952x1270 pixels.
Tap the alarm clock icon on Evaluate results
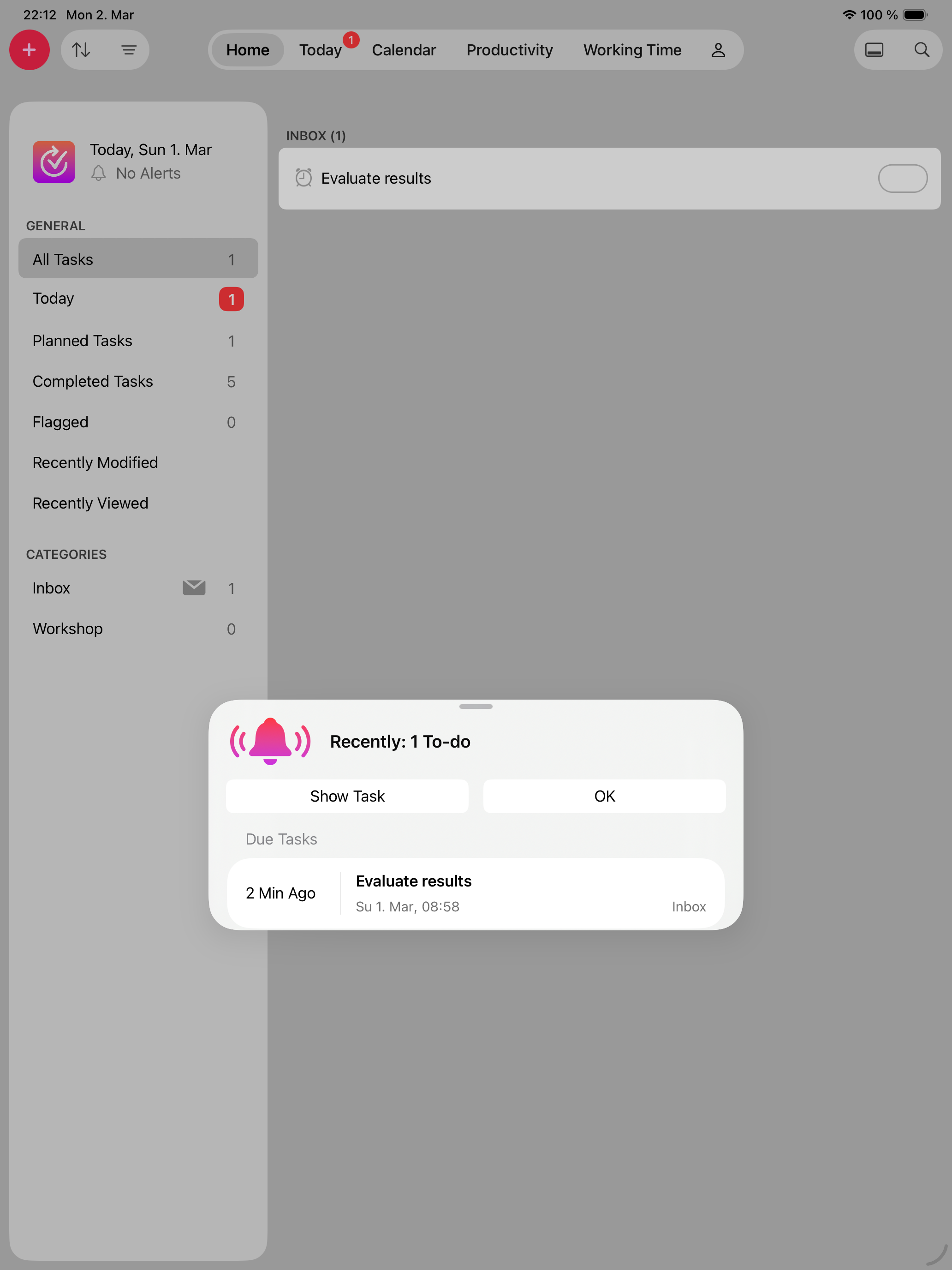[303, 178]
